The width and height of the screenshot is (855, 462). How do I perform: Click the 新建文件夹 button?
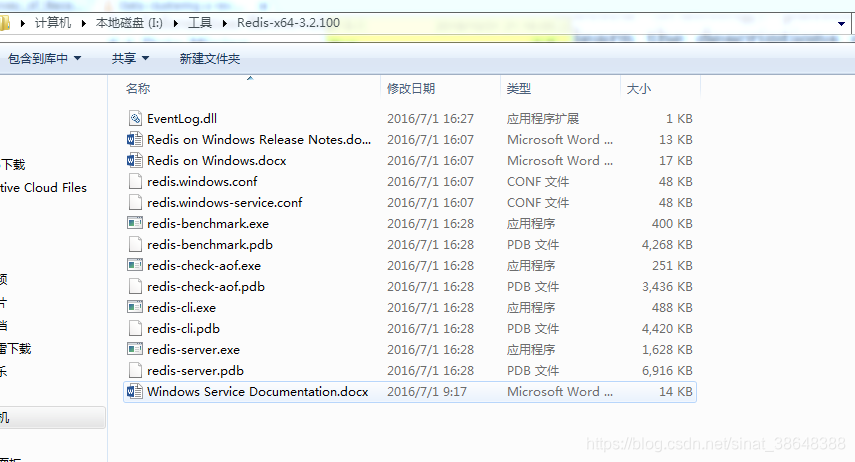pyautogui.click(x=210, y=58)
